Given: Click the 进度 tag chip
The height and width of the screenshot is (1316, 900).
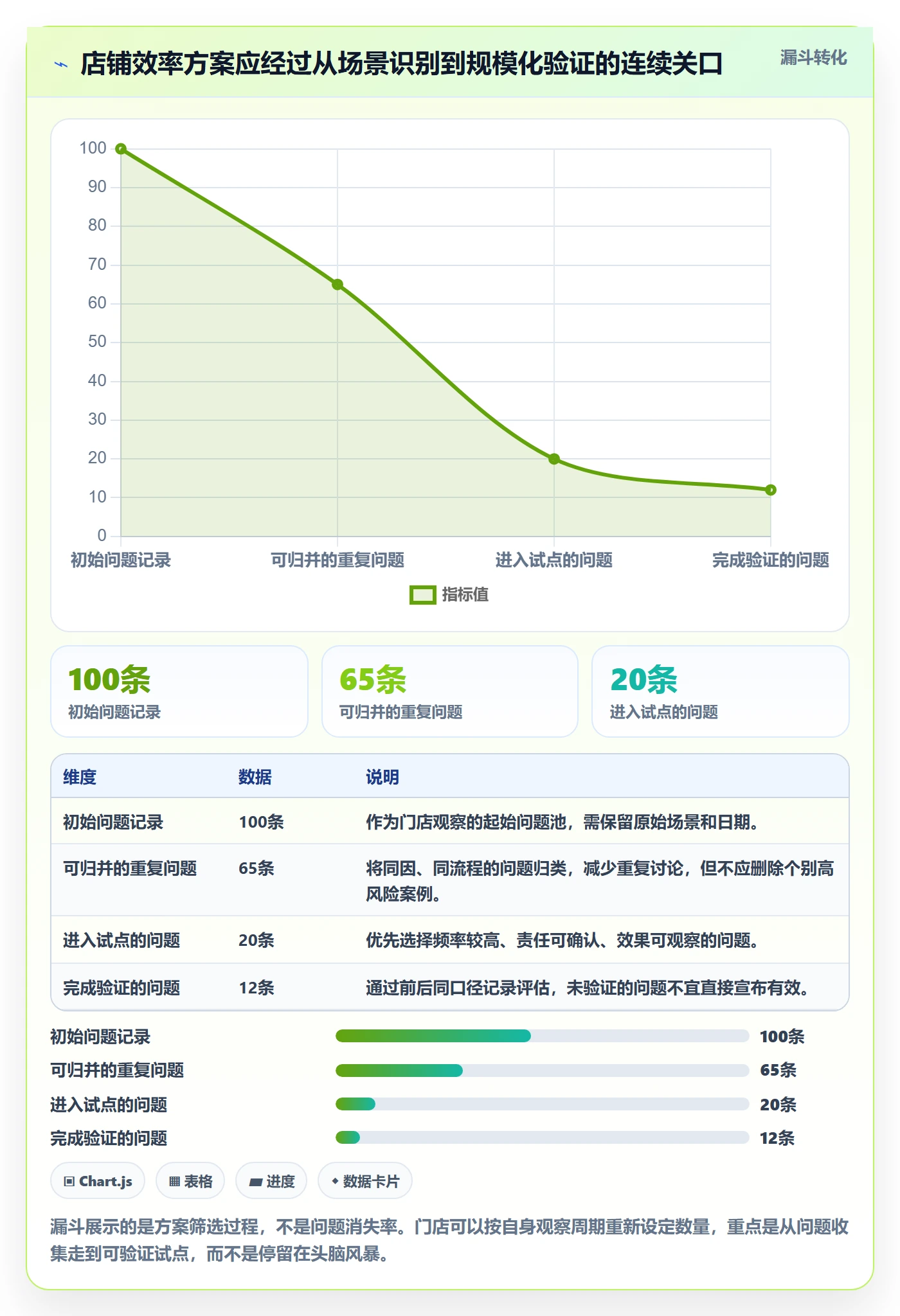Looking at the screenshot, I should coord(271,1181).
